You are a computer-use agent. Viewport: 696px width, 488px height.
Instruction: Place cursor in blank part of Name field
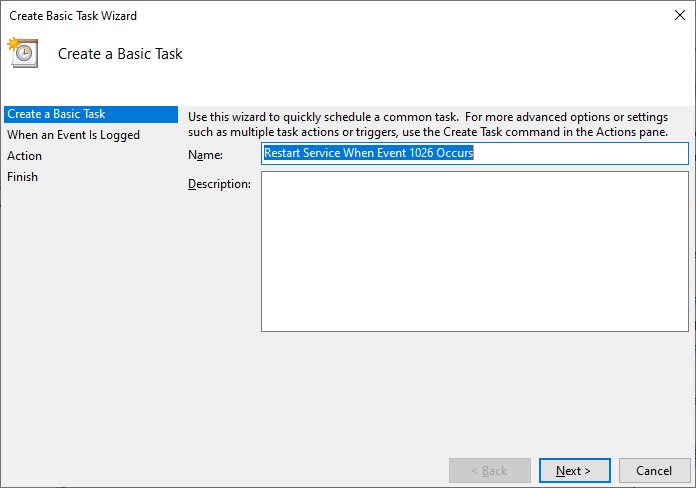[x=579, y=153]
